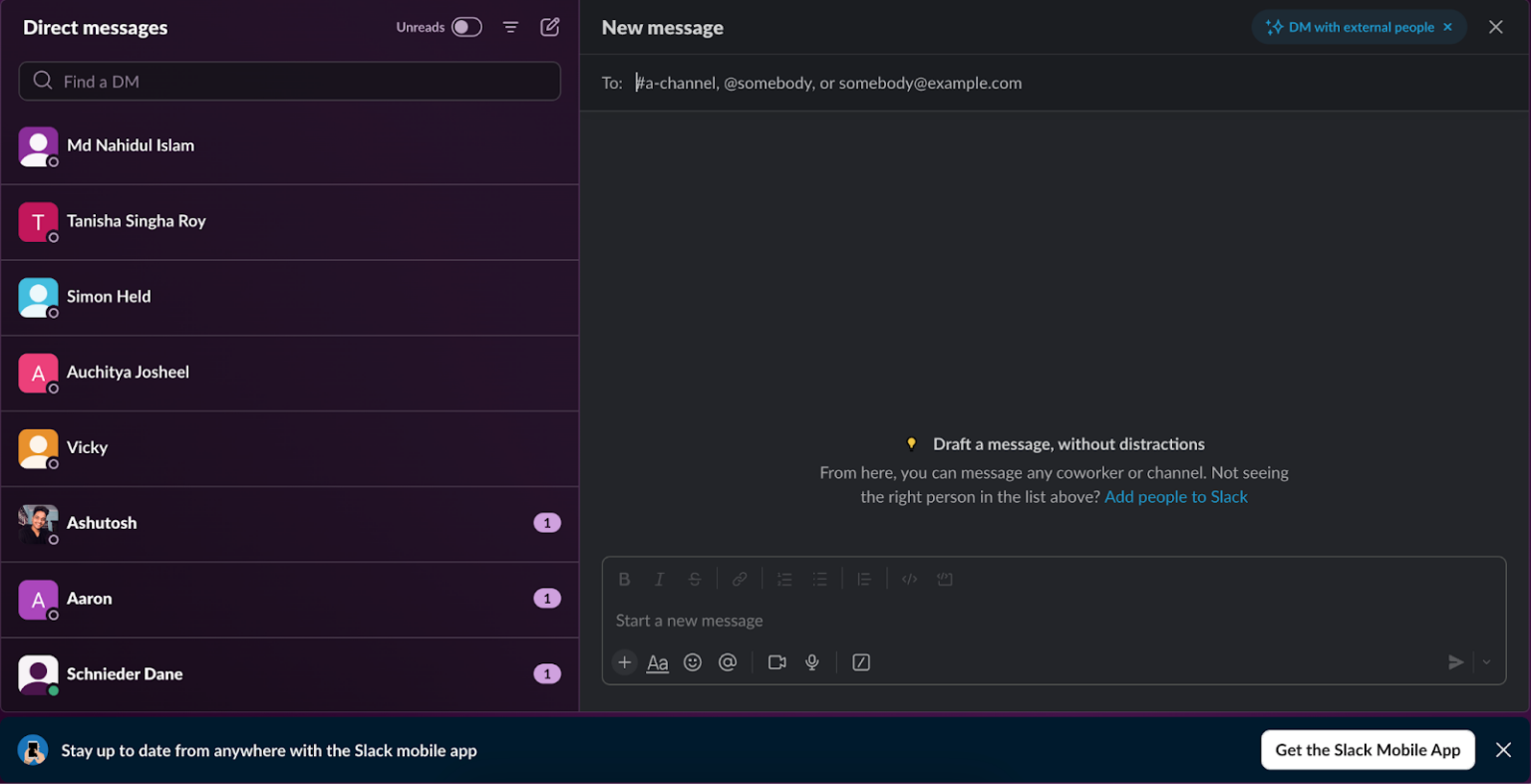Close the mobile app banner
The image size is (1531, 784).
pyautogui.click(x=1503, y=750)
